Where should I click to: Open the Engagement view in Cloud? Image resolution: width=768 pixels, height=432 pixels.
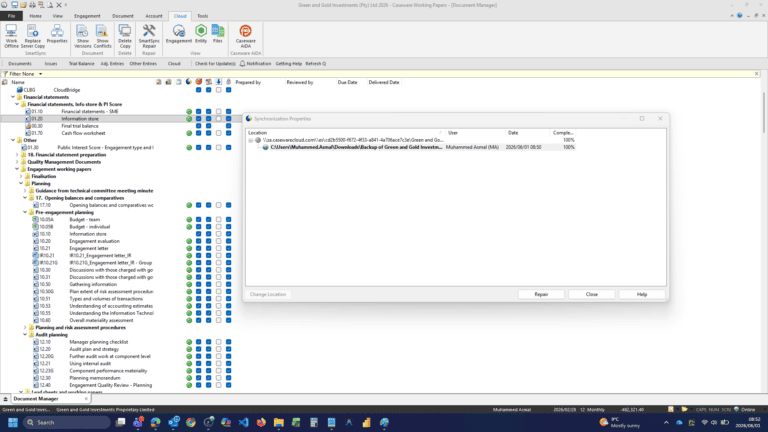[179, 34]
